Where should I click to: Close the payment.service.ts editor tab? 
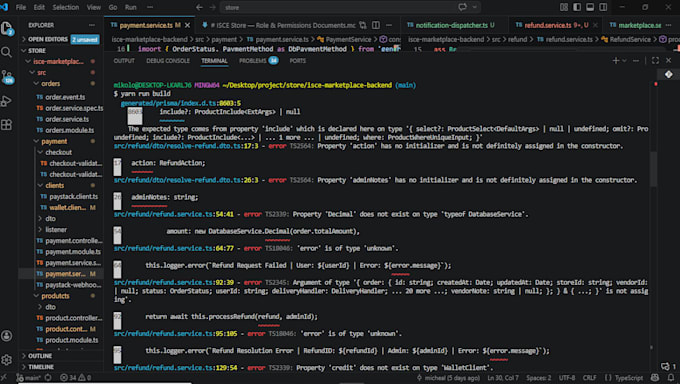coord(187,26)
